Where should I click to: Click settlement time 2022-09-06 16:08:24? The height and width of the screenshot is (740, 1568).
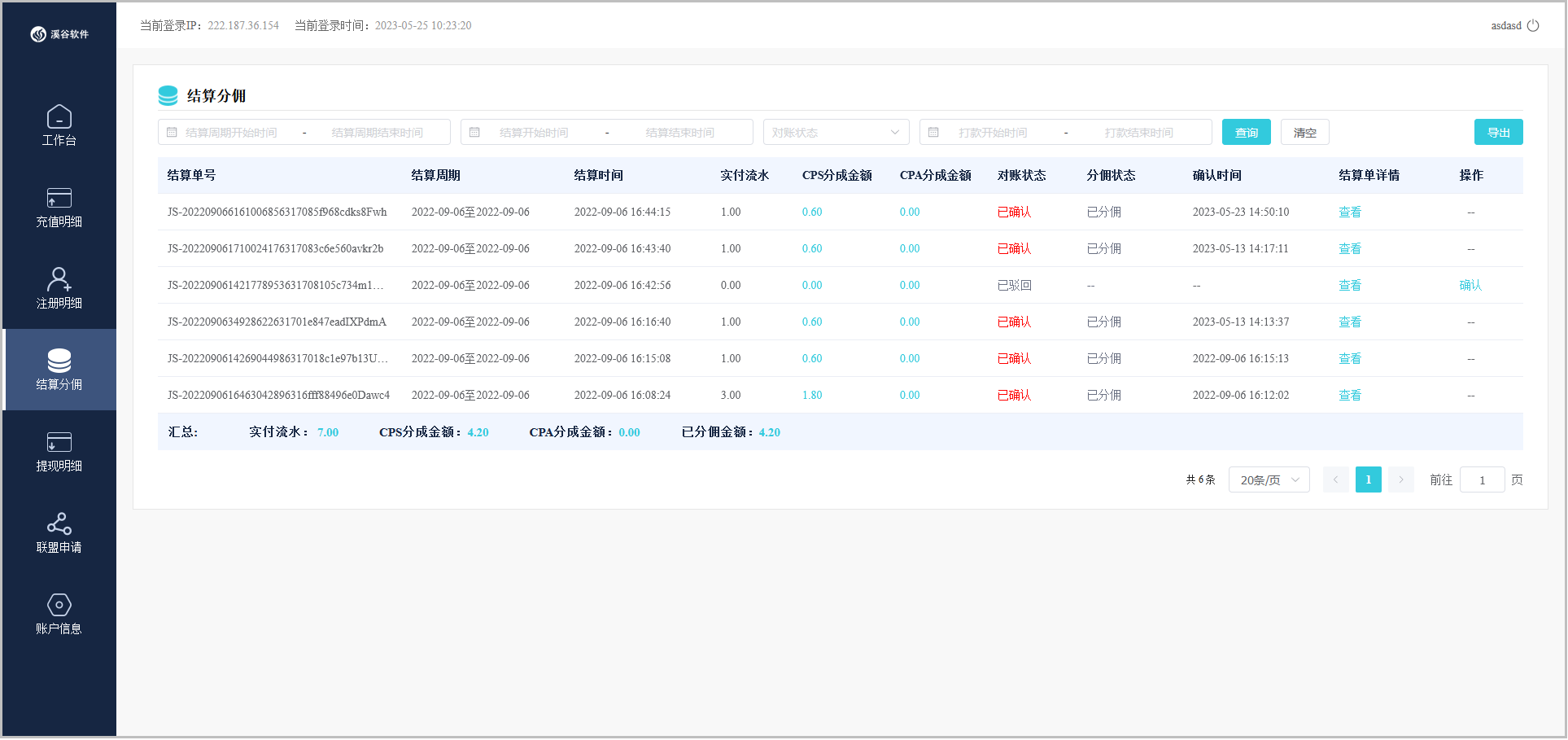[622, 395]
